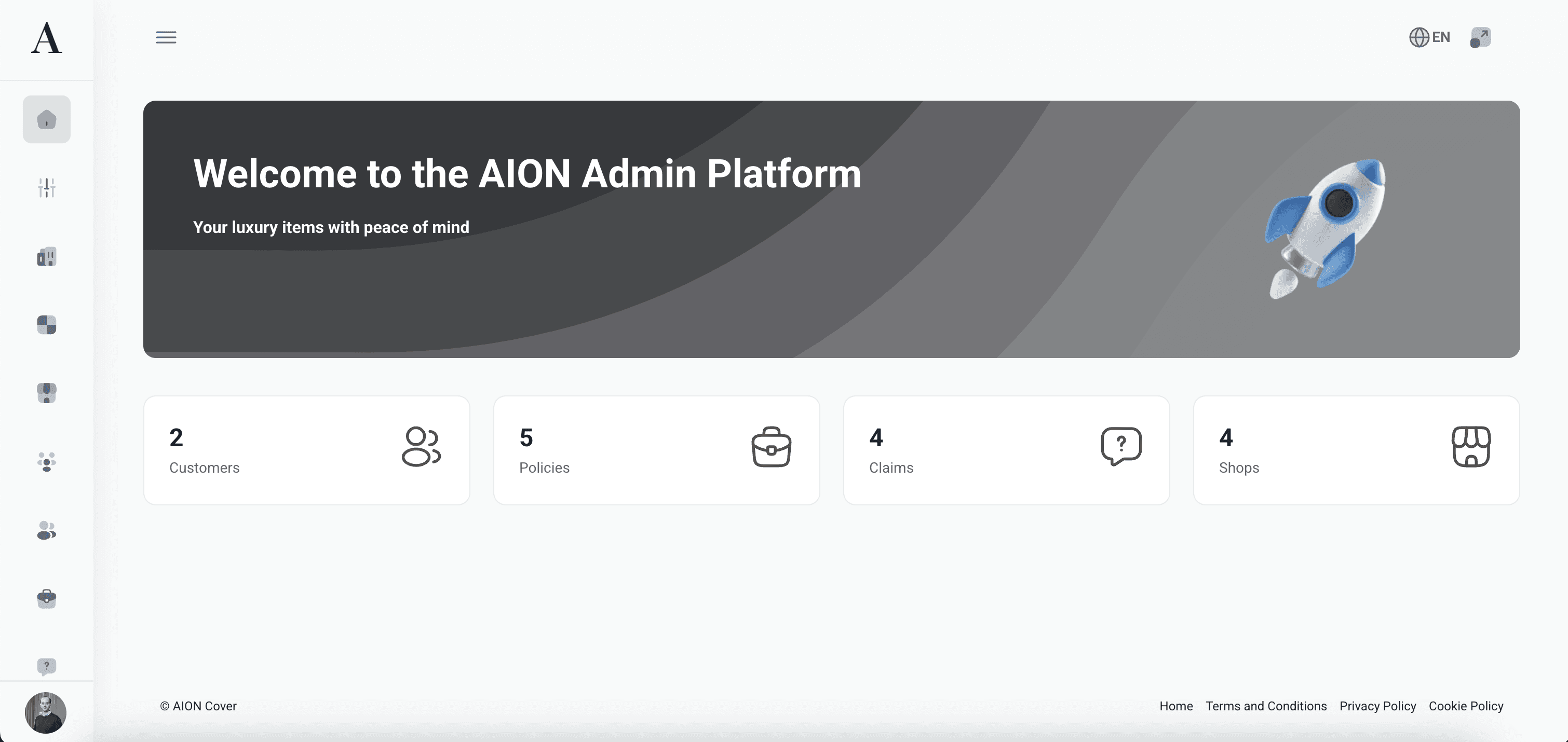Click the Claims stat card
Viewport: 1568px width, 742px height.
(x=1006, y=451)
